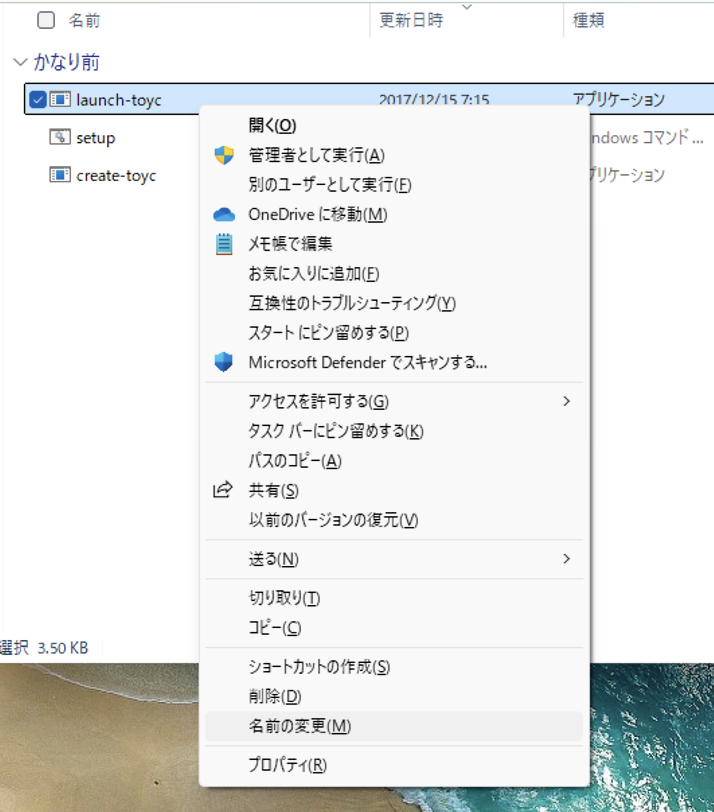Screen dimensions: 714x812
Task: Click the launch-toyc file name
Action: [x=119, y=99]
